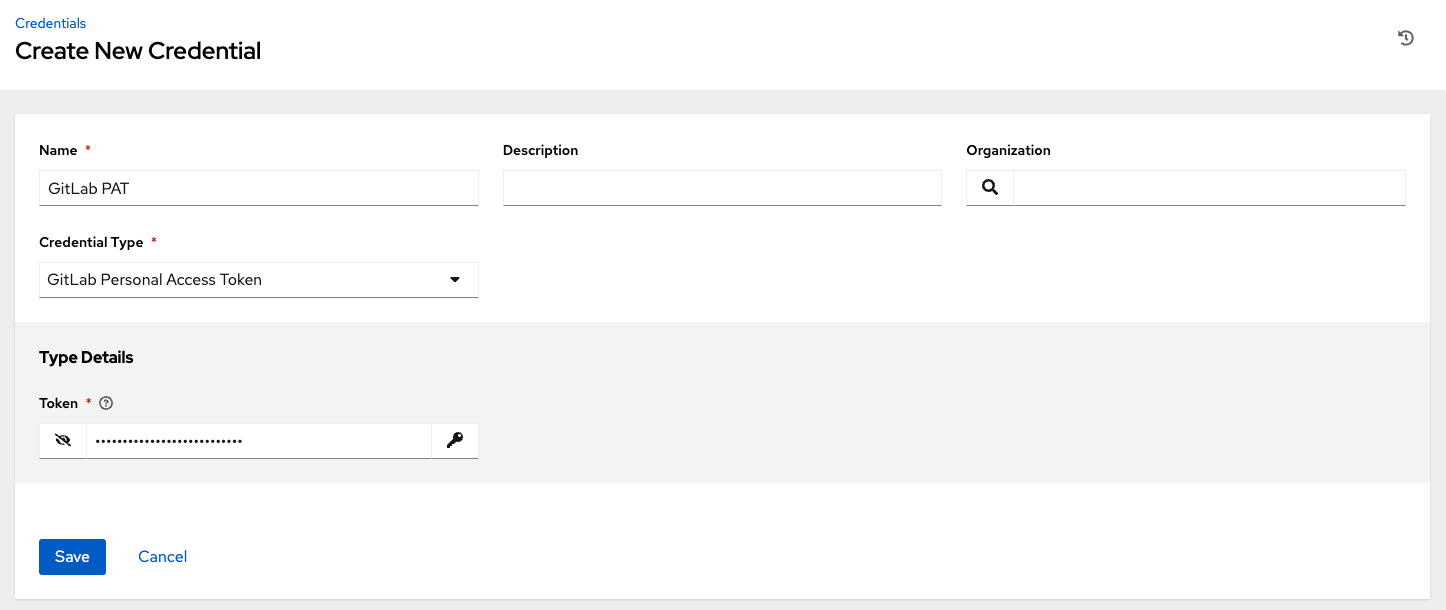The height and width of the screenshot is (610, 1446).
Task: Click the Credential Type label text
Action: 92,242
